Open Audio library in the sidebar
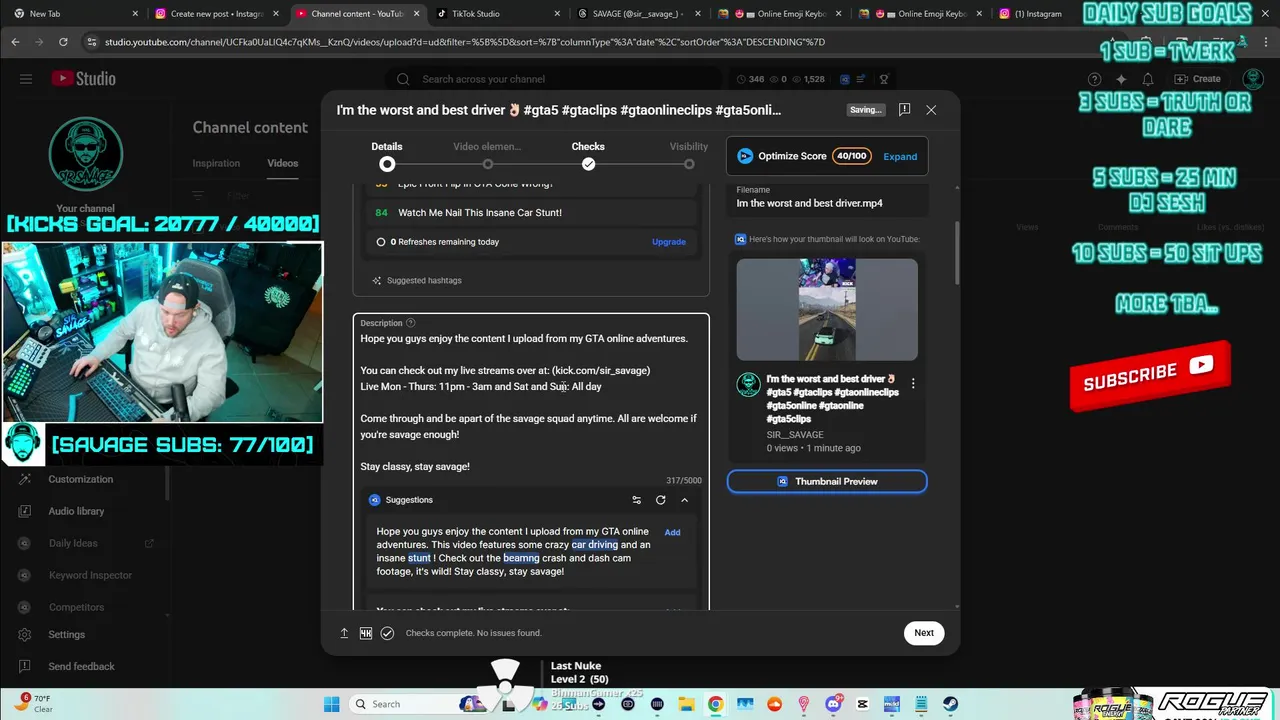1280x720 pixels. point(76,511)
